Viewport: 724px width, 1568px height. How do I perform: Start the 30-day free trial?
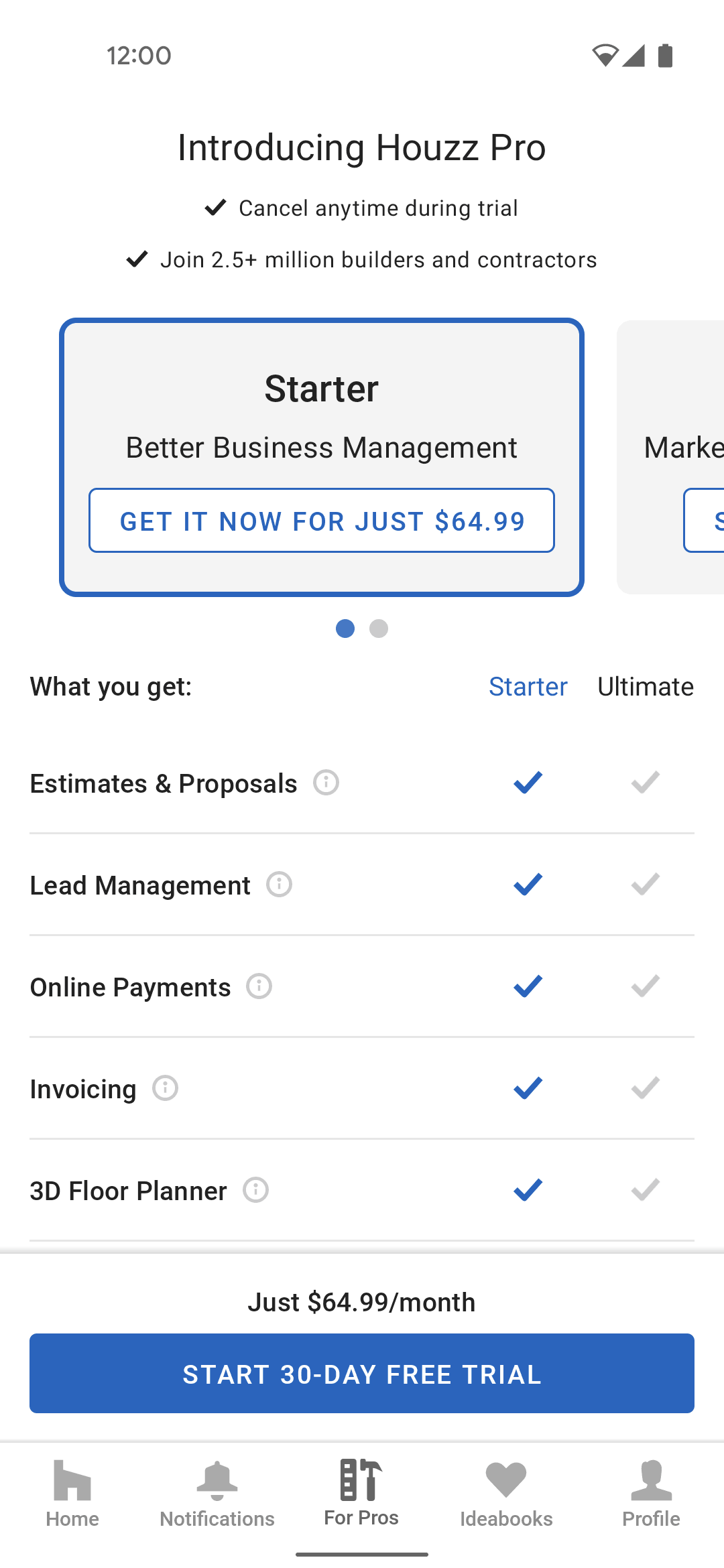[x=362, y=1373]
